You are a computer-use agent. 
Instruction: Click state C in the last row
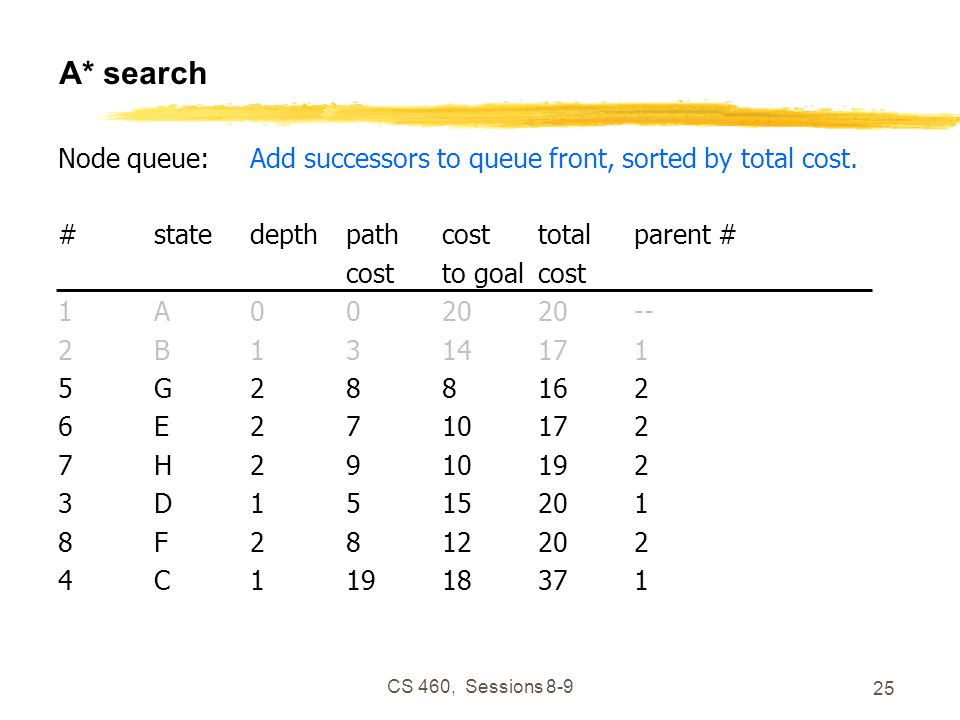pyautogui.click(x=162, y=580)
